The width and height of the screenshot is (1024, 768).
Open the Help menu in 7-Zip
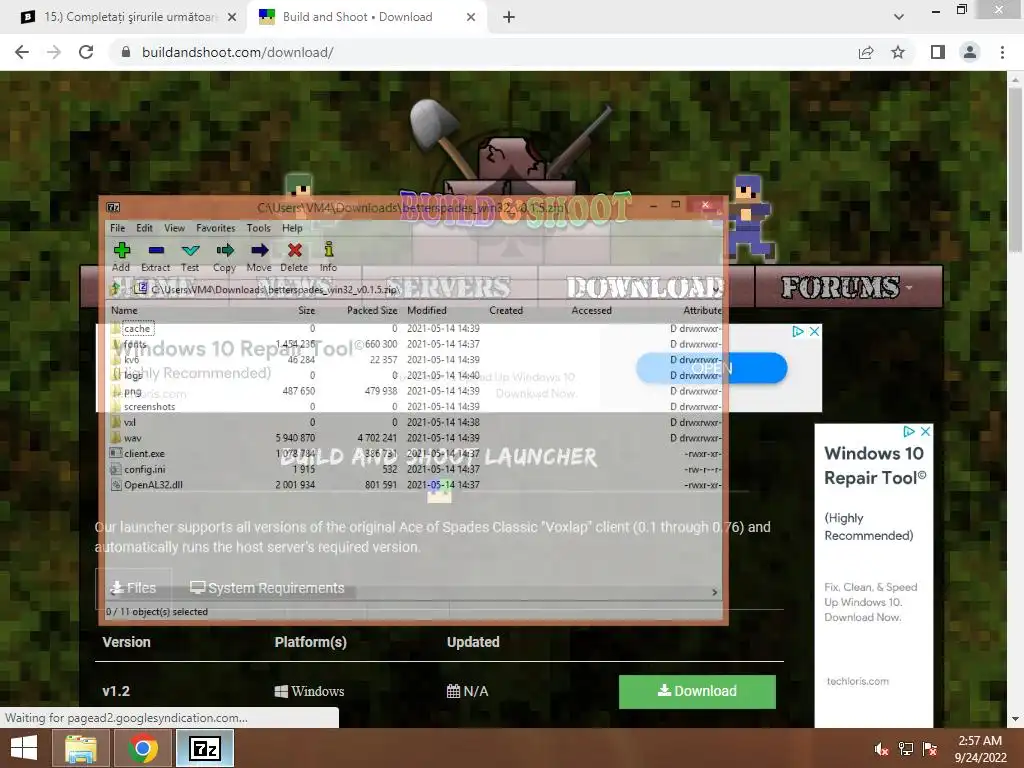click(x=292, y=228)
